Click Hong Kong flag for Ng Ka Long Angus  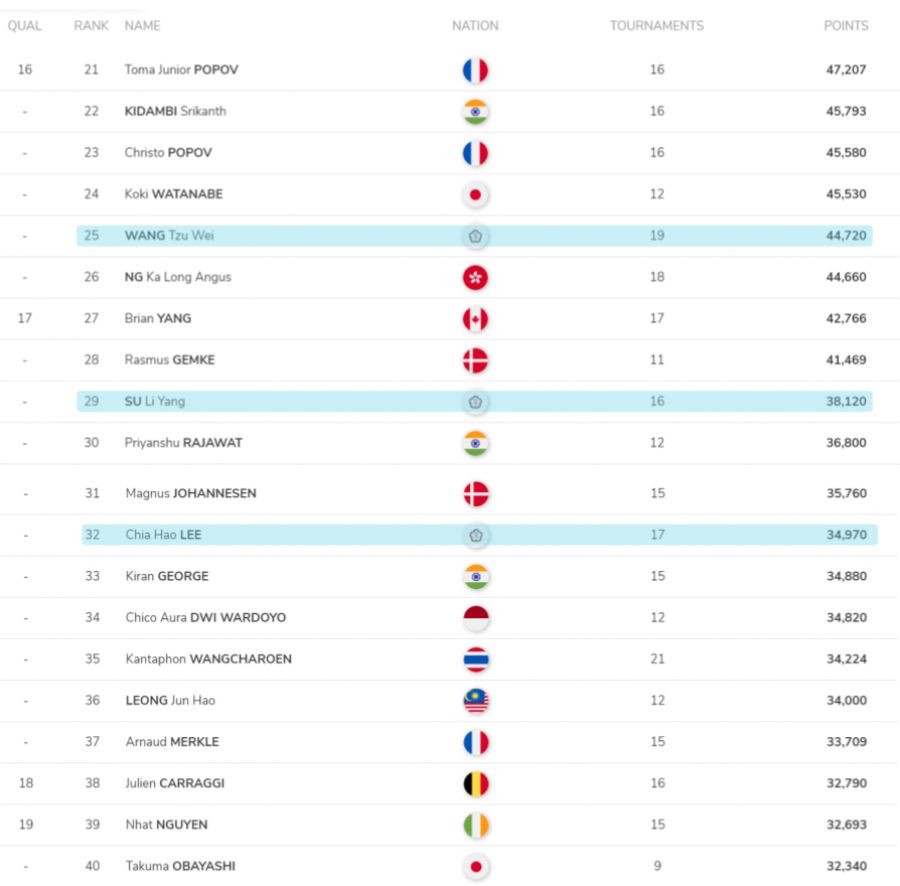tap(475, 278)
